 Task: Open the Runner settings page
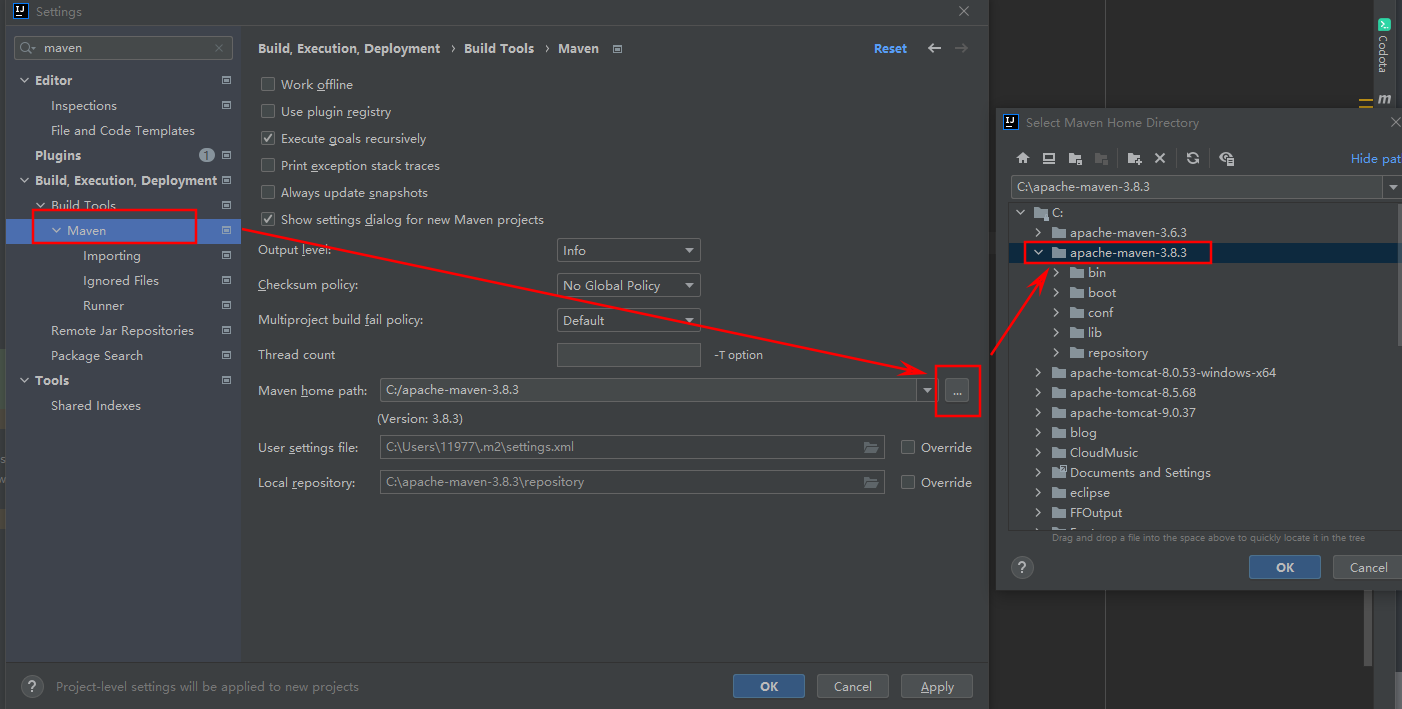click(x=104, y=305)
